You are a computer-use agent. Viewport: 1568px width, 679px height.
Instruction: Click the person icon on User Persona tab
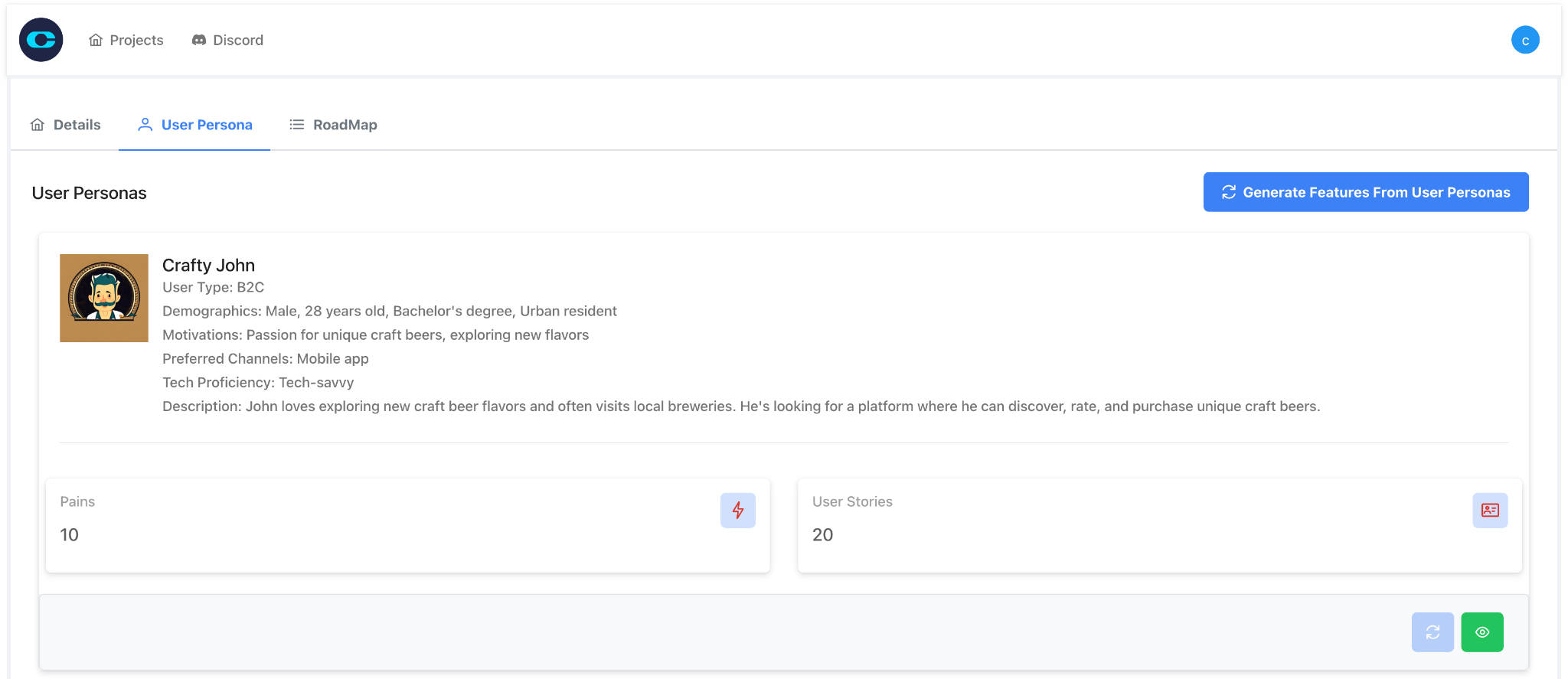coord(145,125)
